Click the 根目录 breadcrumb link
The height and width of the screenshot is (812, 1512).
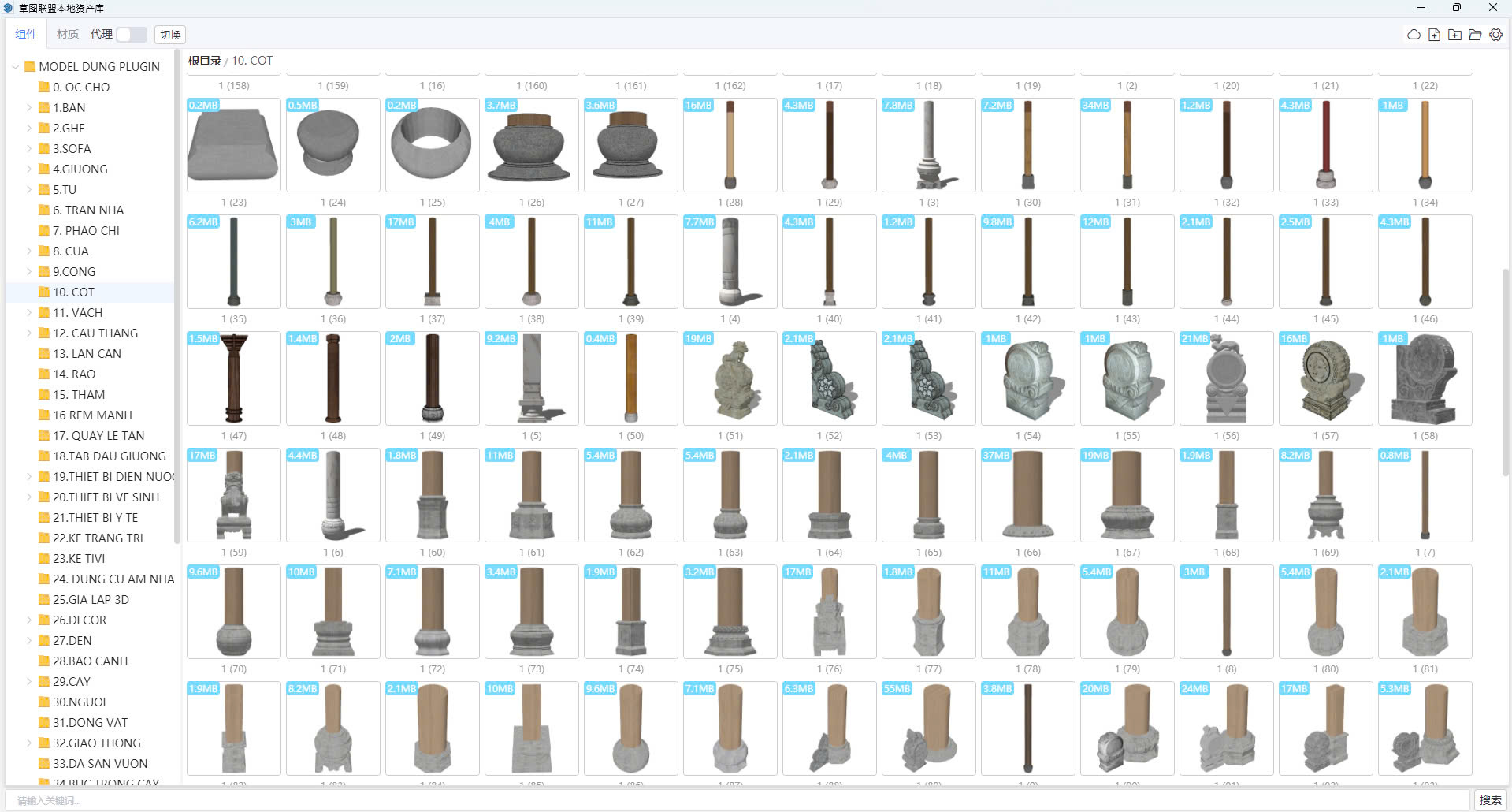(204, 61)
